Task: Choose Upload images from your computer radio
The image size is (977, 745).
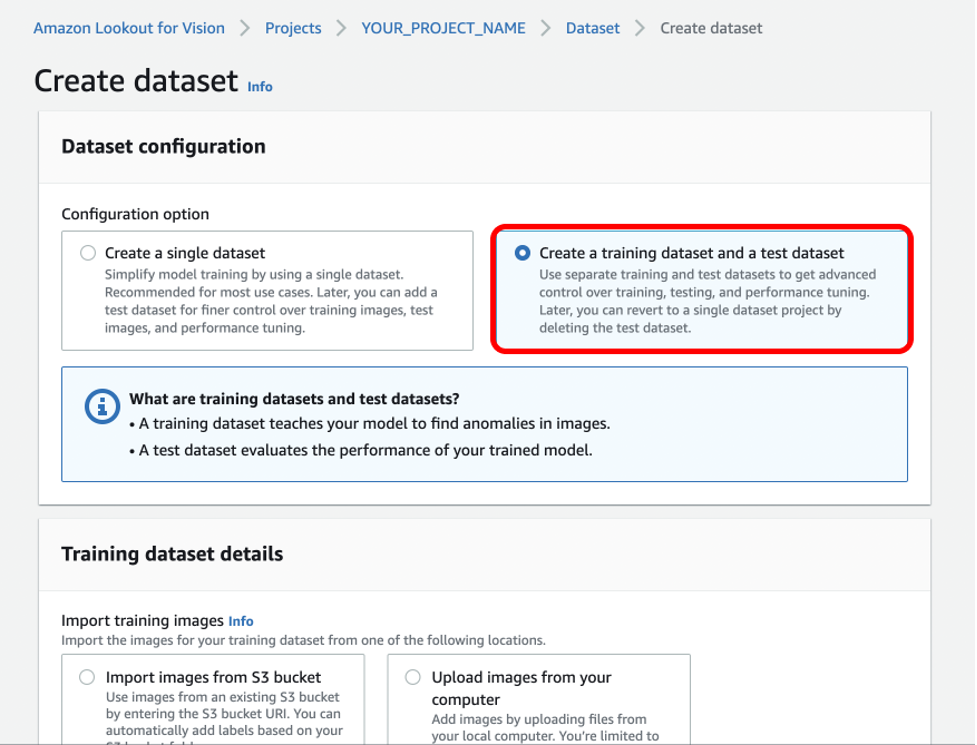Action: 412,677
